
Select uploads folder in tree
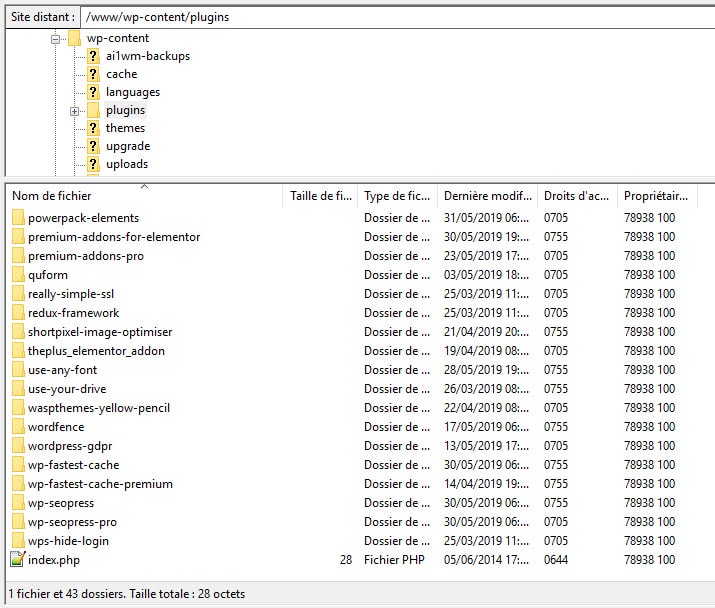click(x=127, y=164)
